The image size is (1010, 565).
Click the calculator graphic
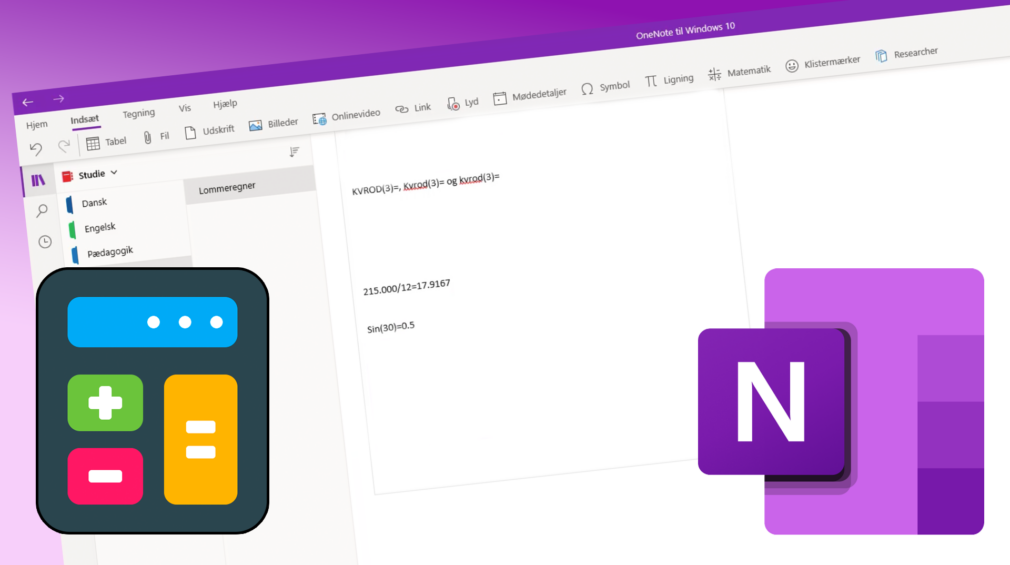point(153,401)
